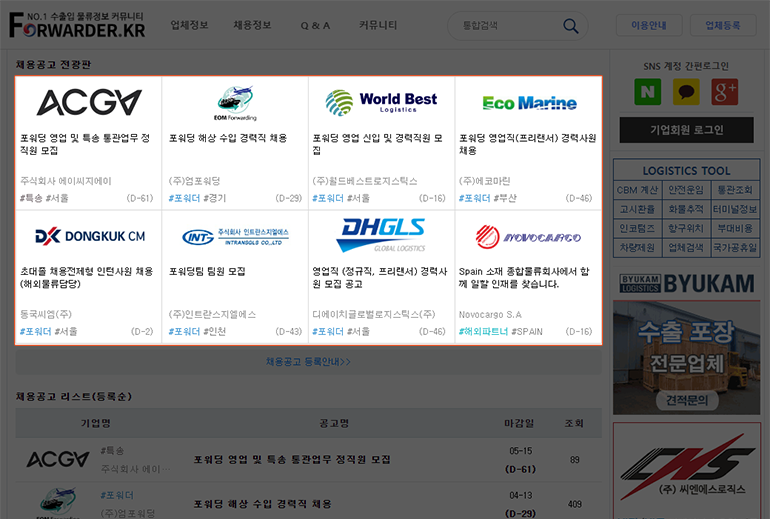Click the 기업회원 로그인 button

(x=686, y=130)
